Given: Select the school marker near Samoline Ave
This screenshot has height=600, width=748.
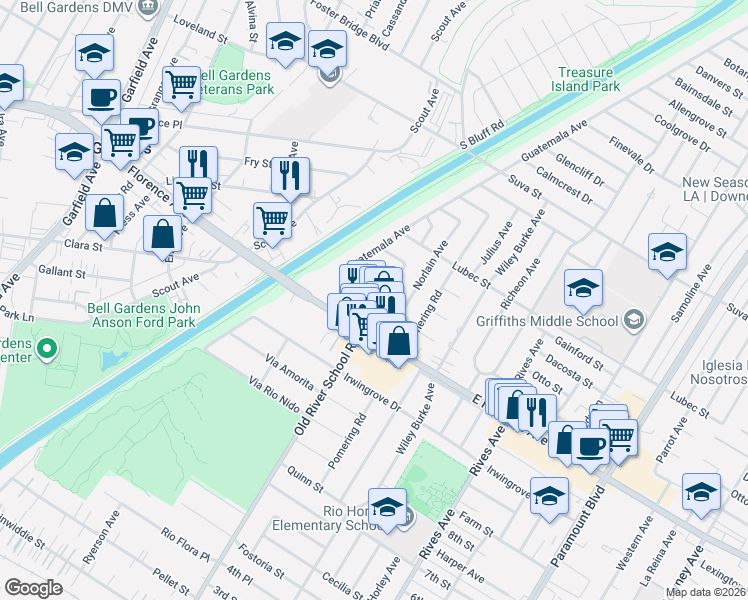Looking at the screenshot, I should [667, 253].
